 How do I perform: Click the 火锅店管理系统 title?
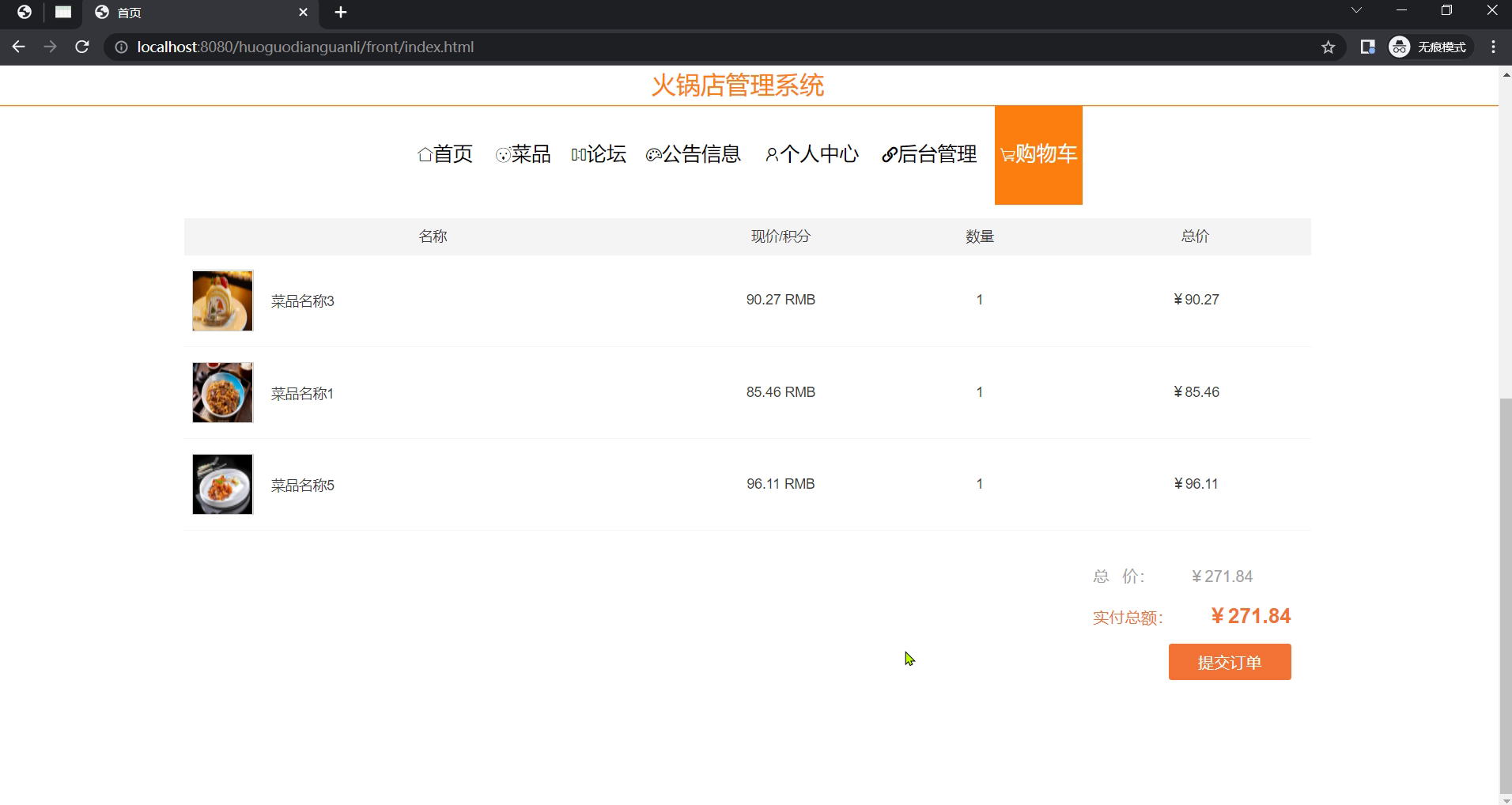(x=738, y=85)
